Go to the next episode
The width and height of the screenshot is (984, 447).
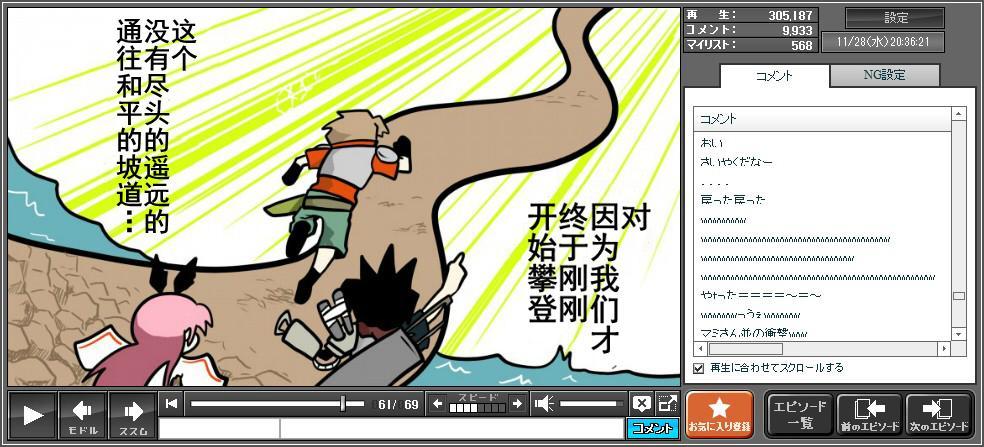tap(938, 414)
